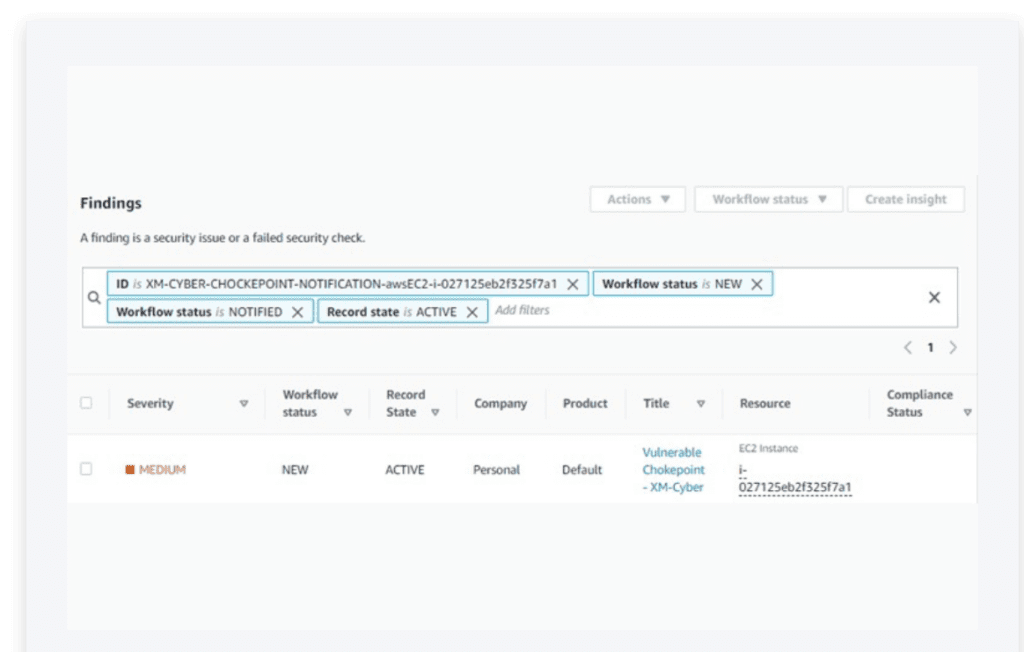1024x652 pixels.
Task: Go to previous page of findings
Action: click(x=907, y=348)
